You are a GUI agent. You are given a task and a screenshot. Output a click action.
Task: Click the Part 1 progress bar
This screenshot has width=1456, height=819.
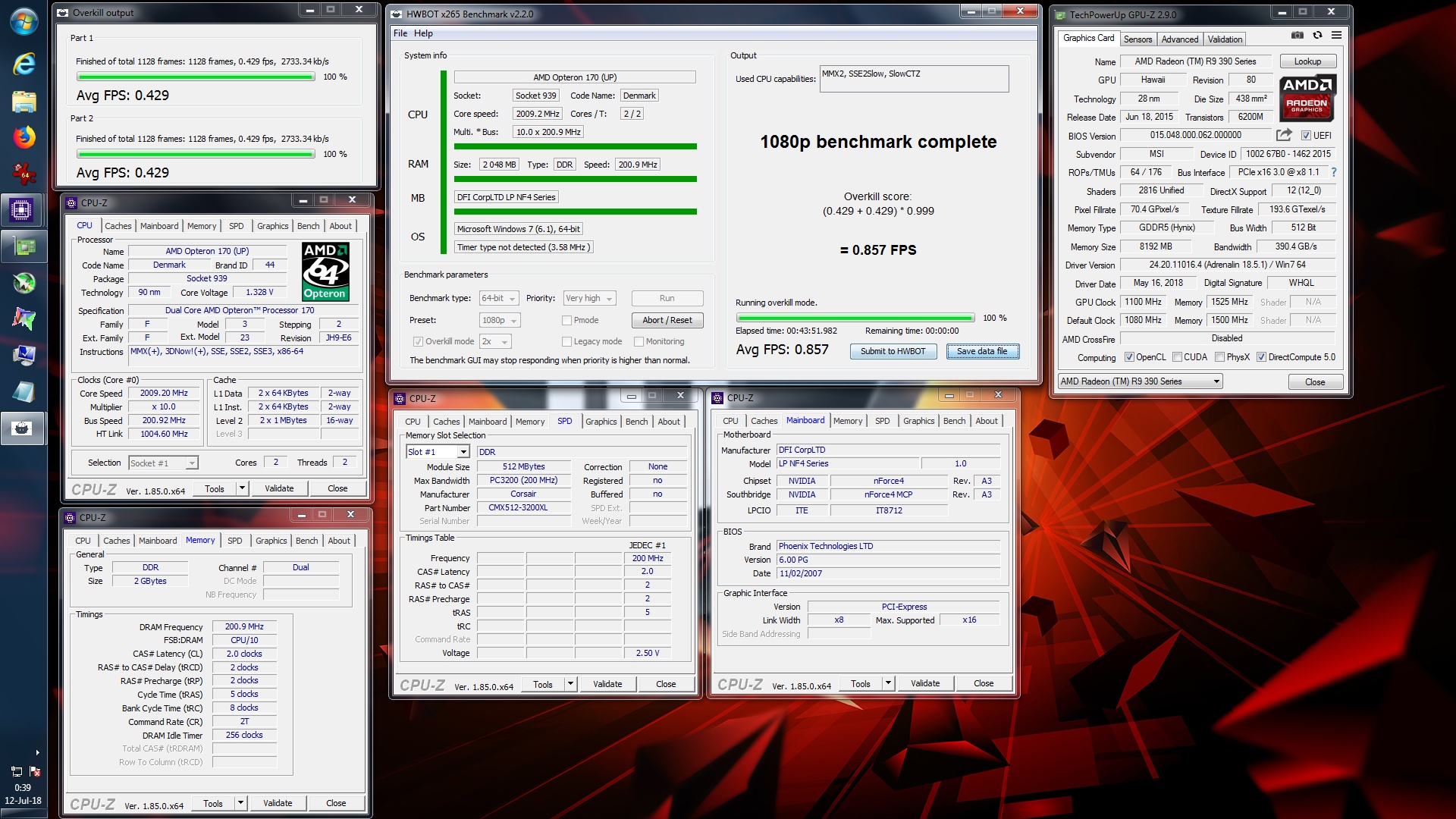196,77
